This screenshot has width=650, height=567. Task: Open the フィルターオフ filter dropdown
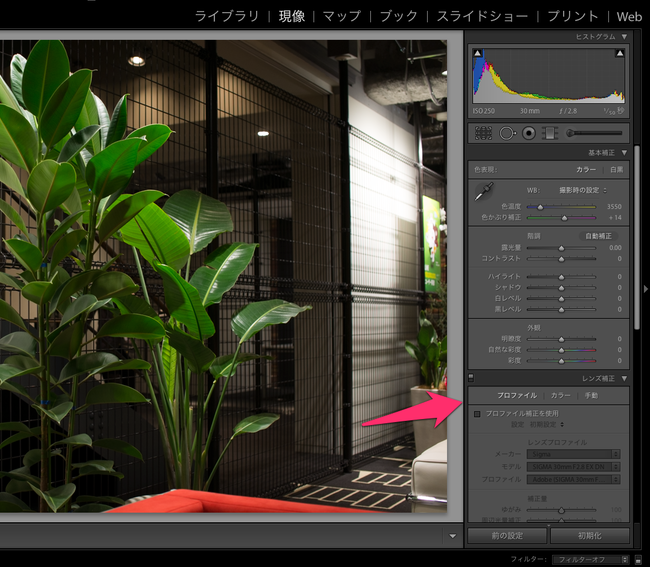click(x=590, y=560)
